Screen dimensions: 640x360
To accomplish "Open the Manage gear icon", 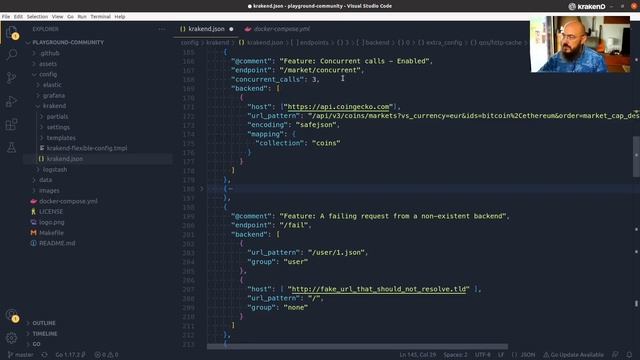I will point(11,338).
